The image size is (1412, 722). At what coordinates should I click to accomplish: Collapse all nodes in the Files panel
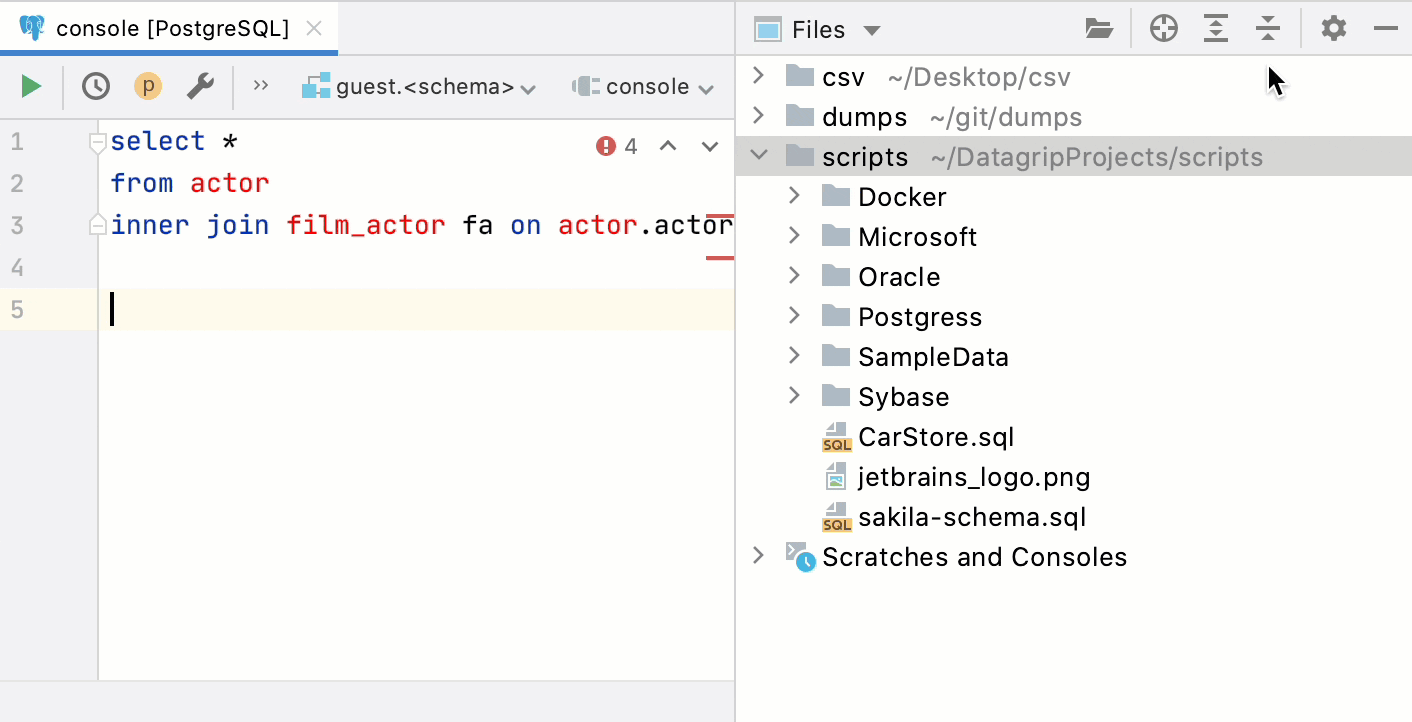1268,28
